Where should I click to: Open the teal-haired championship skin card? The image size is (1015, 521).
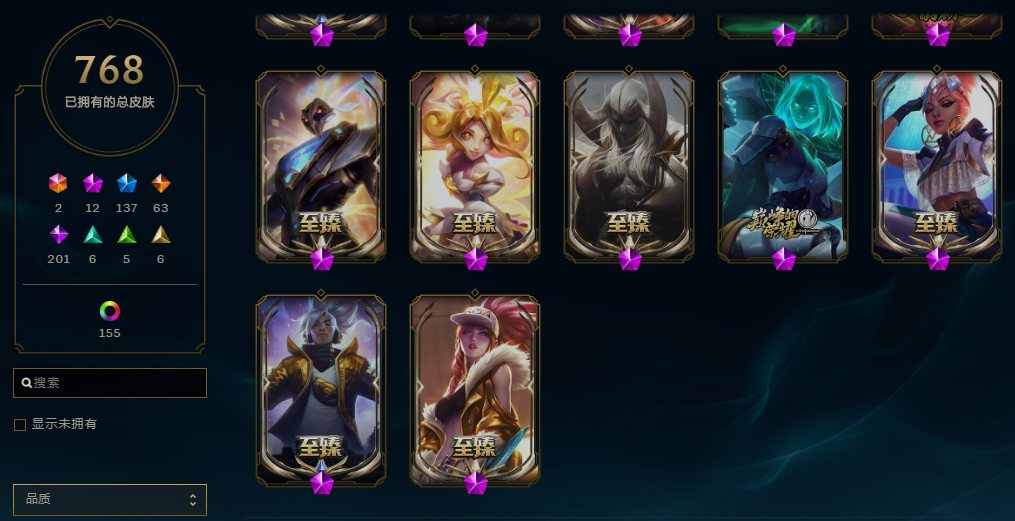(783, 167)
